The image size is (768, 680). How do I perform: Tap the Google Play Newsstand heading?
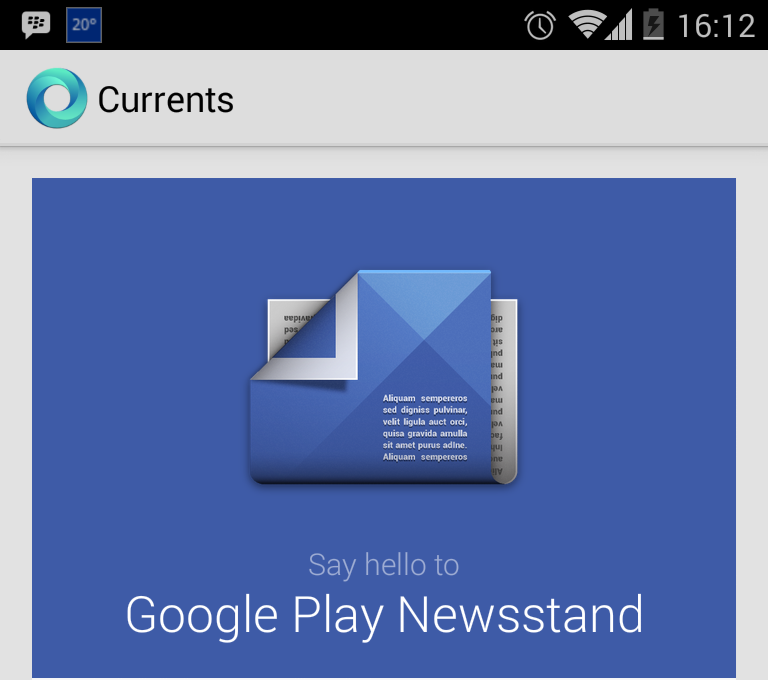coord(384,616)
